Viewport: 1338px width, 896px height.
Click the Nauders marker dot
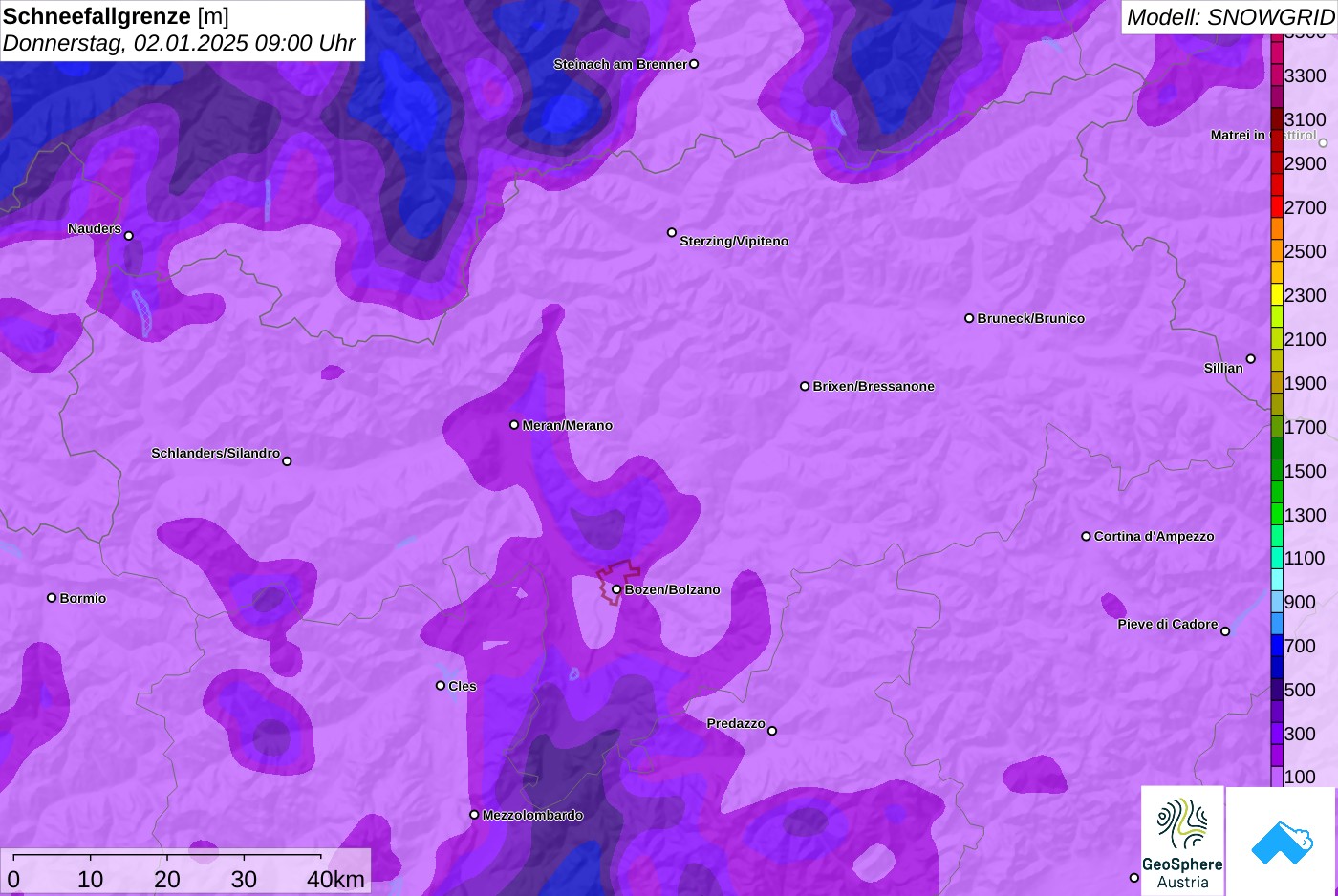point(129,236)
